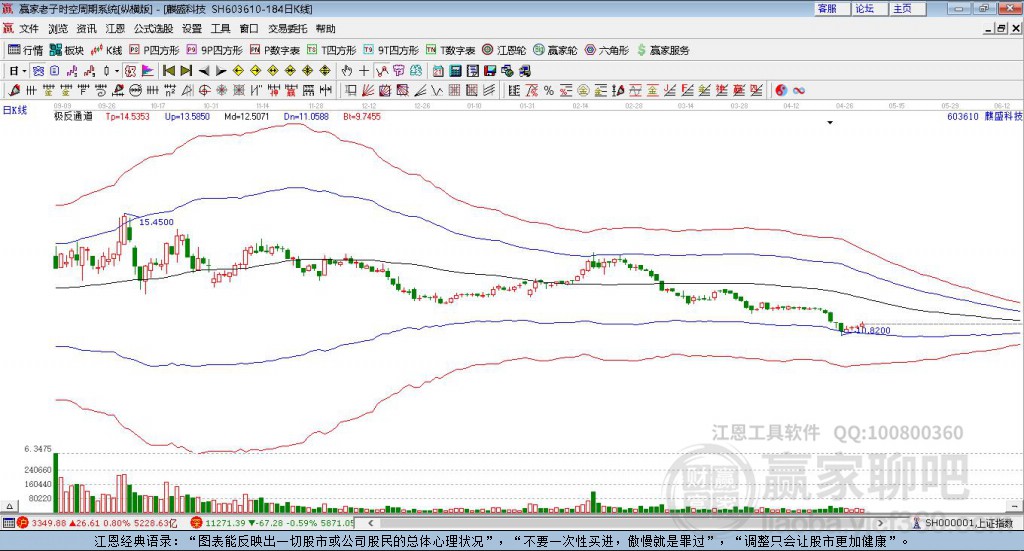Select the crosshair plus cursor tool
Viewport: 1024px width, 551px height.
364,71
